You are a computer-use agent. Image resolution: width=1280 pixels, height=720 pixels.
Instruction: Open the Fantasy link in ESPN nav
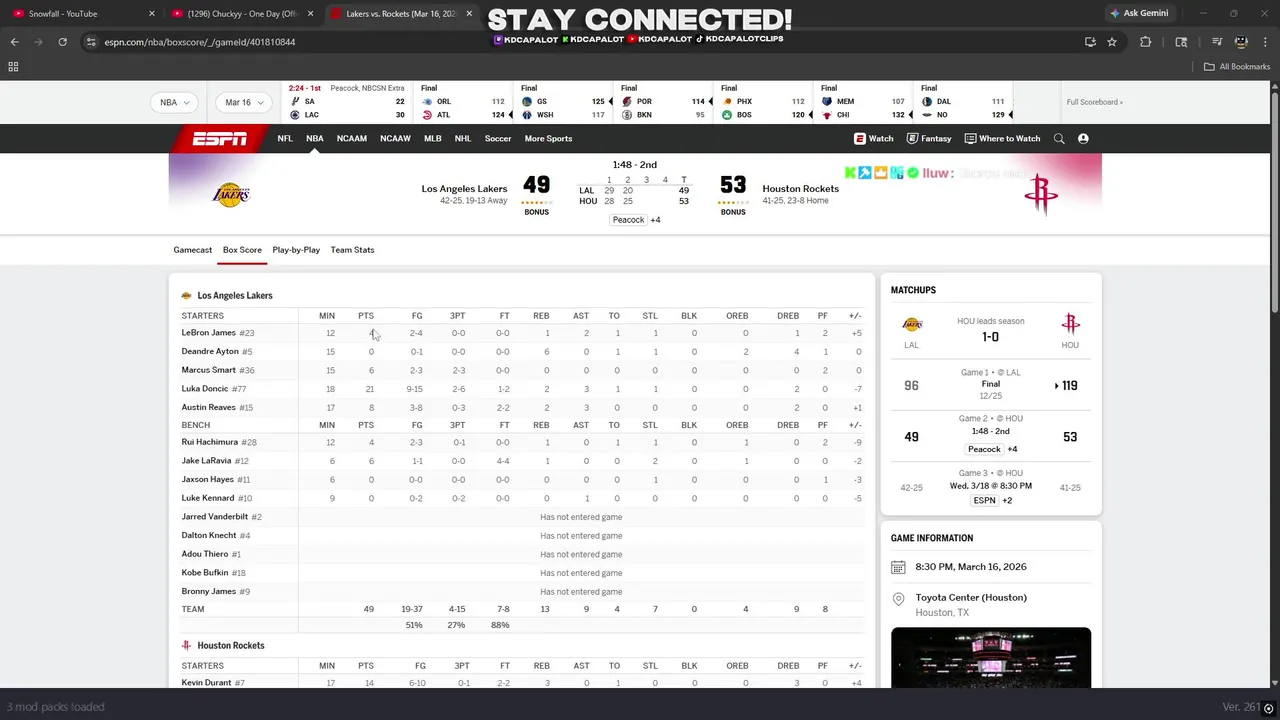[929, 139]
